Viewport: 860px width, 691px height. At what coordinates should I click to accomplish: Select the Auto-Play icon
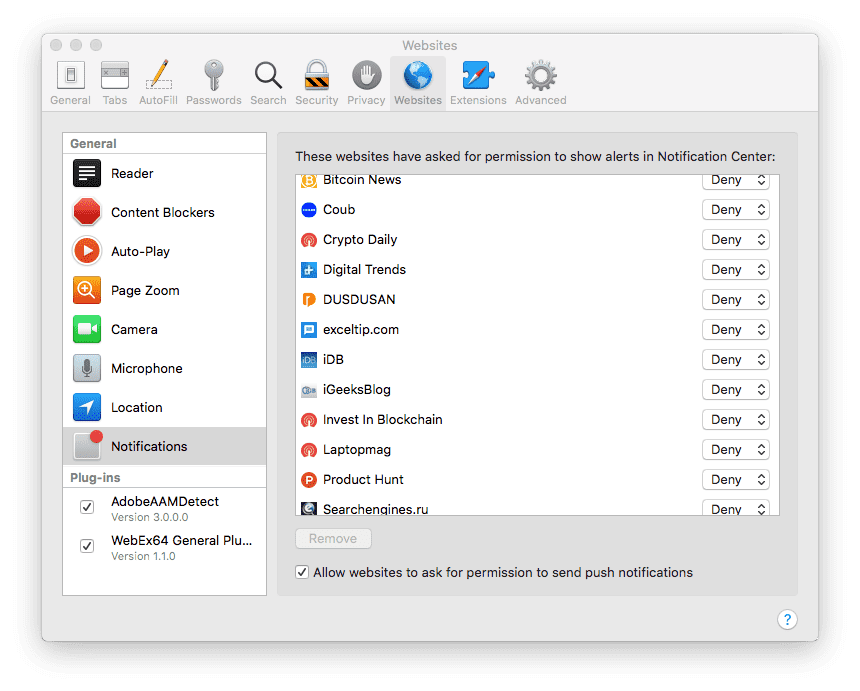coord(87,251)
